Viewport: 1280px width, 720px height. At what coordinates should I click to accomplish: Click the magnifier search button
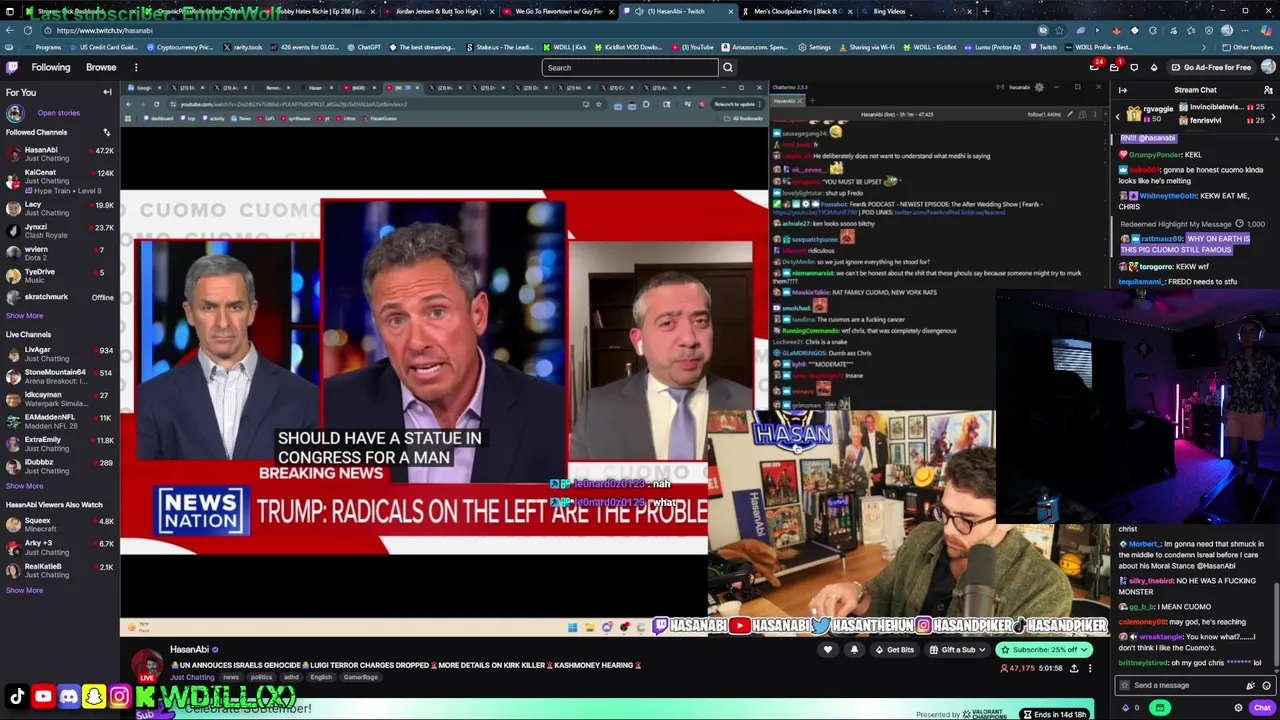[728, 67]
